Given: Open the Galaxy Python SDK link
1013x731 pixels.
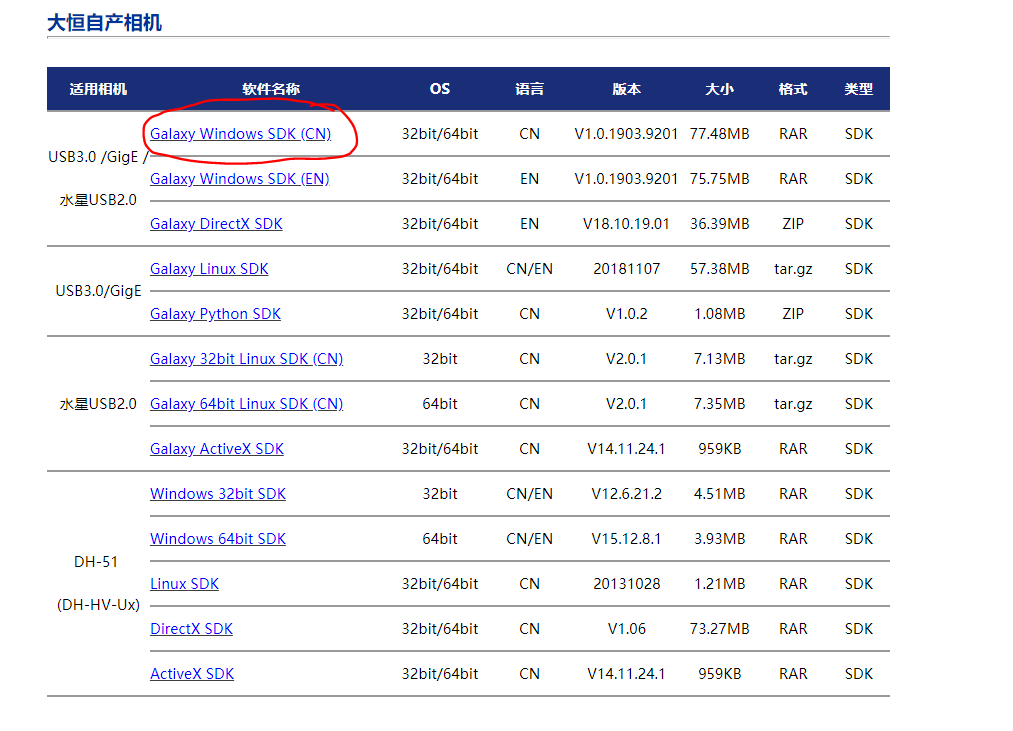Looking at the screenshot, I should 215,314.
